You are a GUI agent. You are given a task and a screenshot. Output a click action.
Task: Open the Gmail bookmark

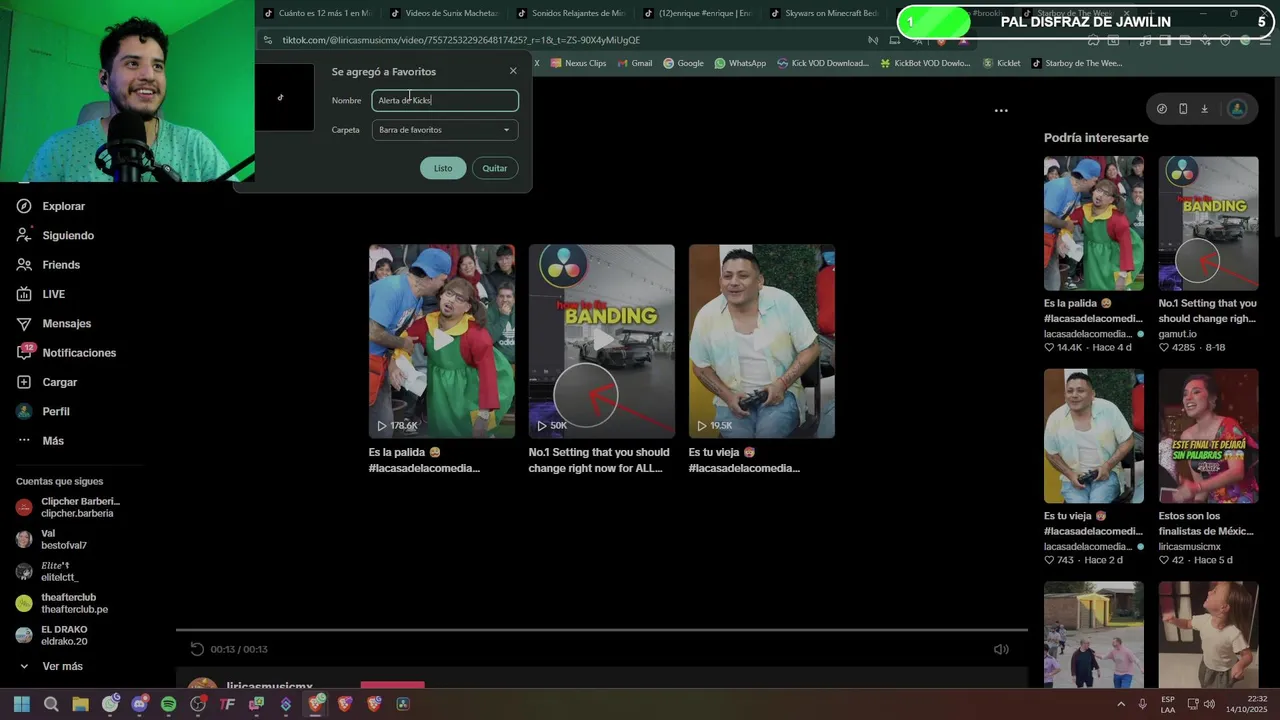633,63
